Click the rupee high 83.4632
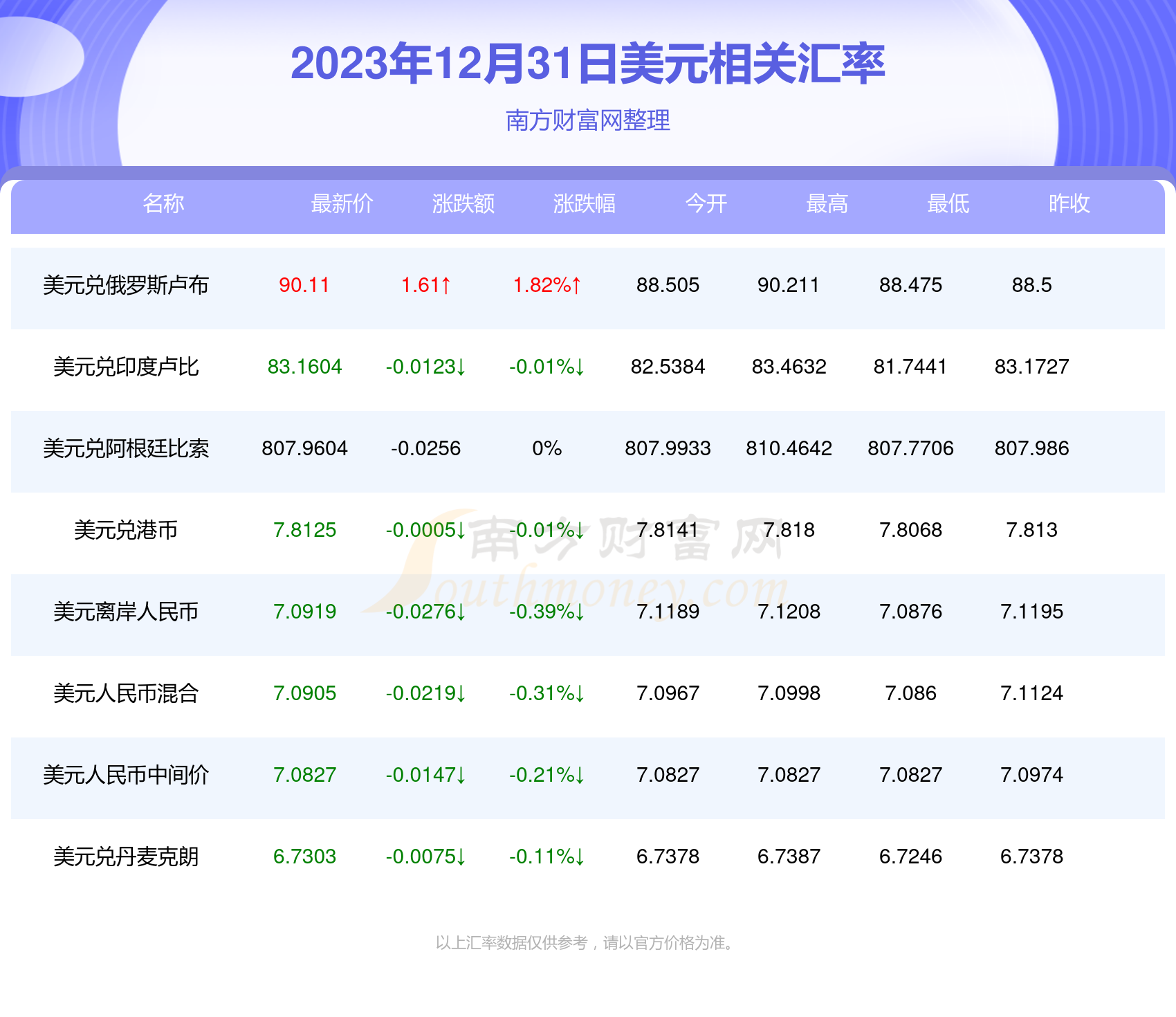Screen dimensions: 1176x1017 tap(789, 367)
